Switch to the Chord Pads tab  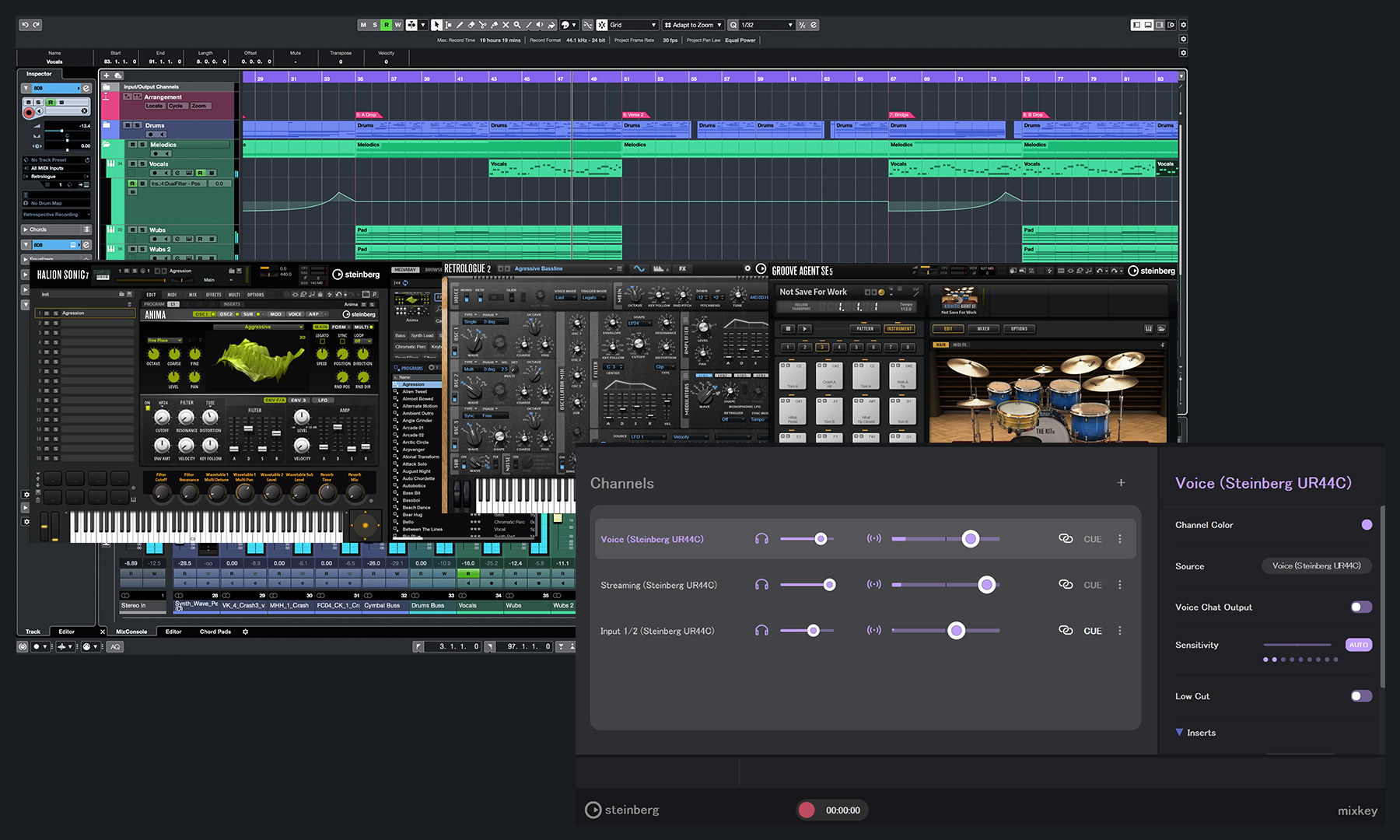[x=215, y=632]
